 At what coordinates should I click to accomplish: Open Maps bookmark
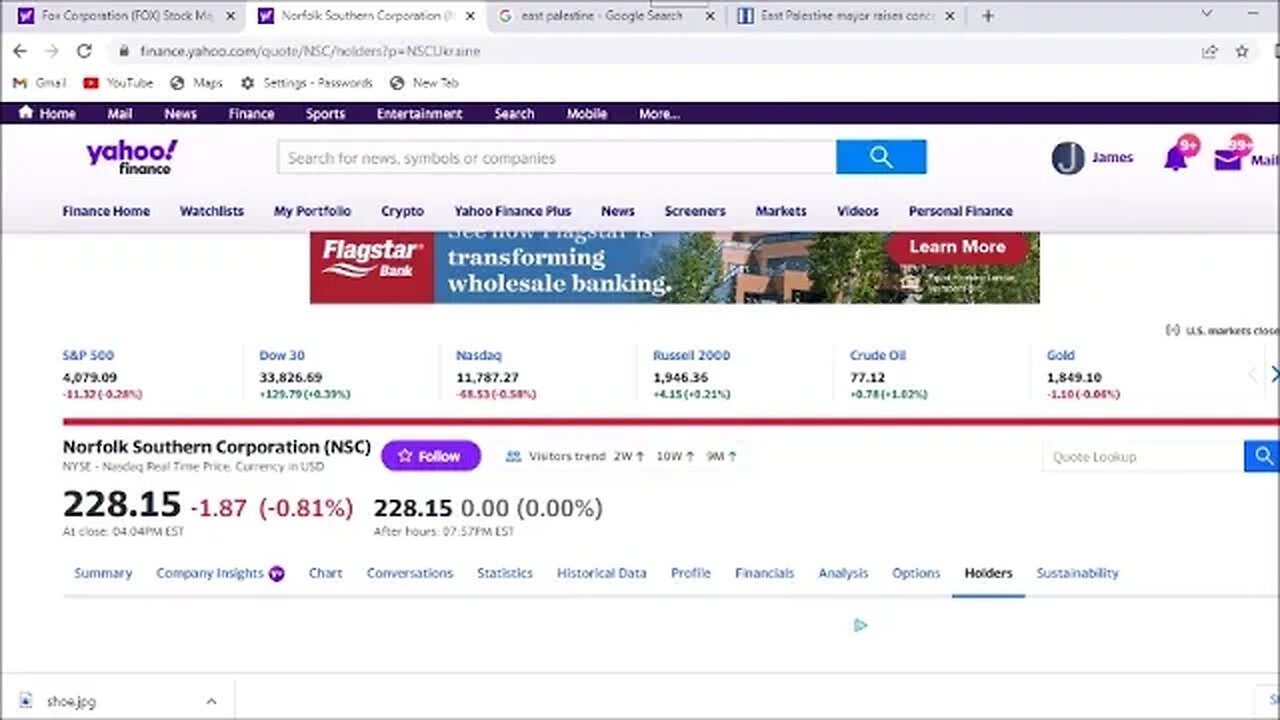click(x=196, y=83)
